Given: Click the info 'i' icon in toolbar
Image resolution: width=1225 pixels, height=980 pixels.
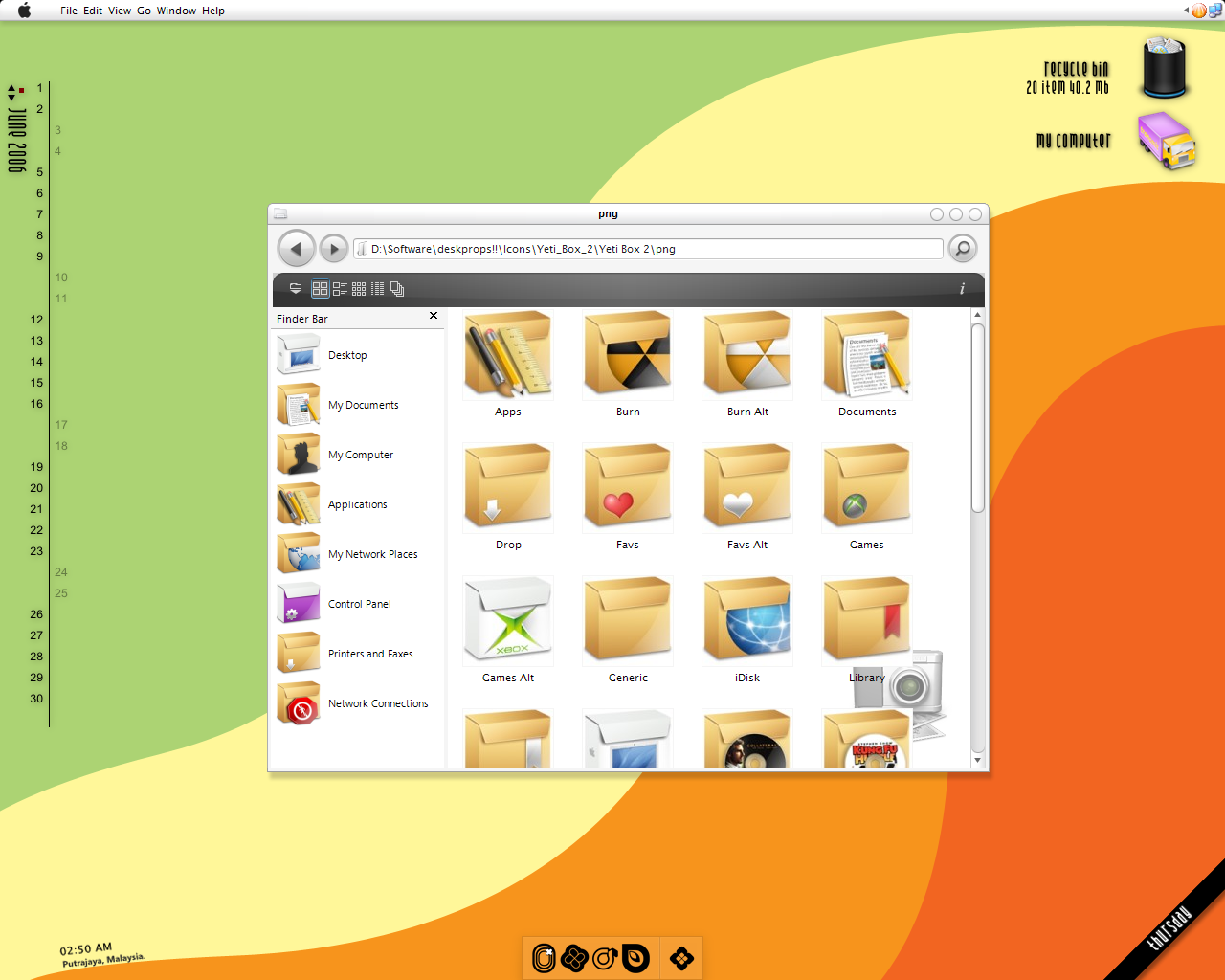Looking at the screenshot, I should (962, 288).
